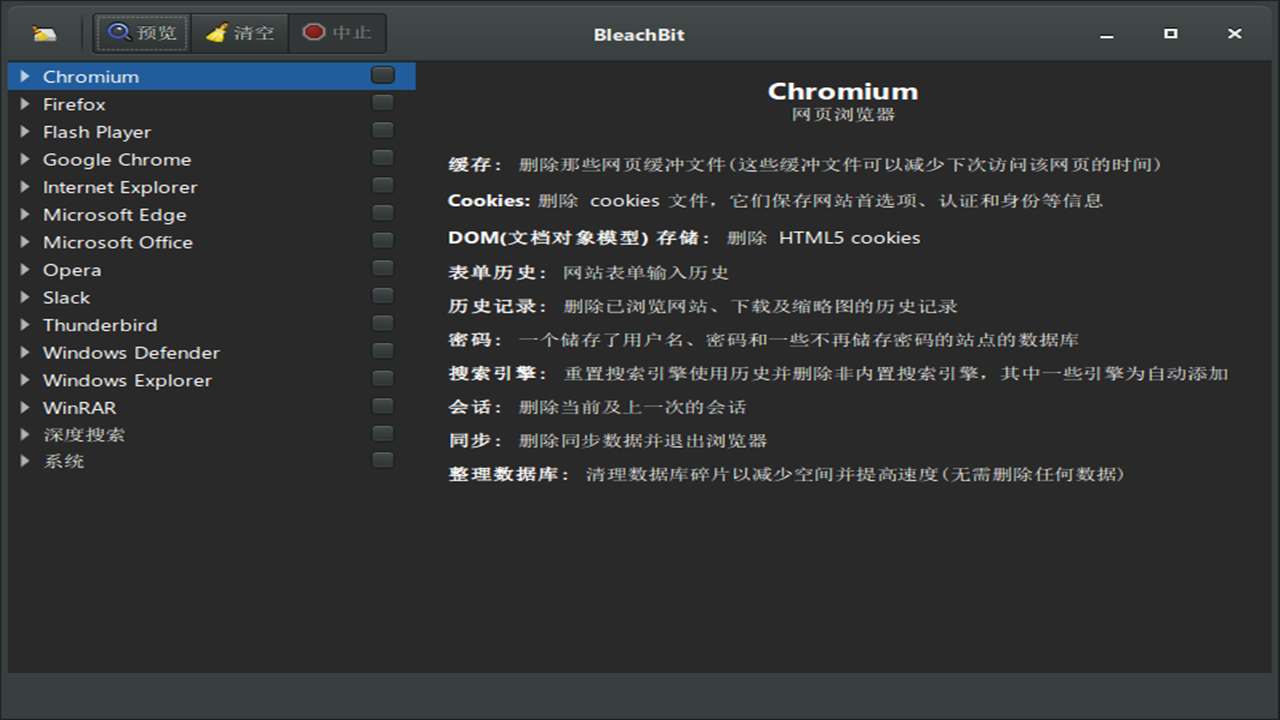Viewport: 1280px width, 720px height.
Task: Click the Preview (预览) magnifier icon
Action: (x=120, y=31)
